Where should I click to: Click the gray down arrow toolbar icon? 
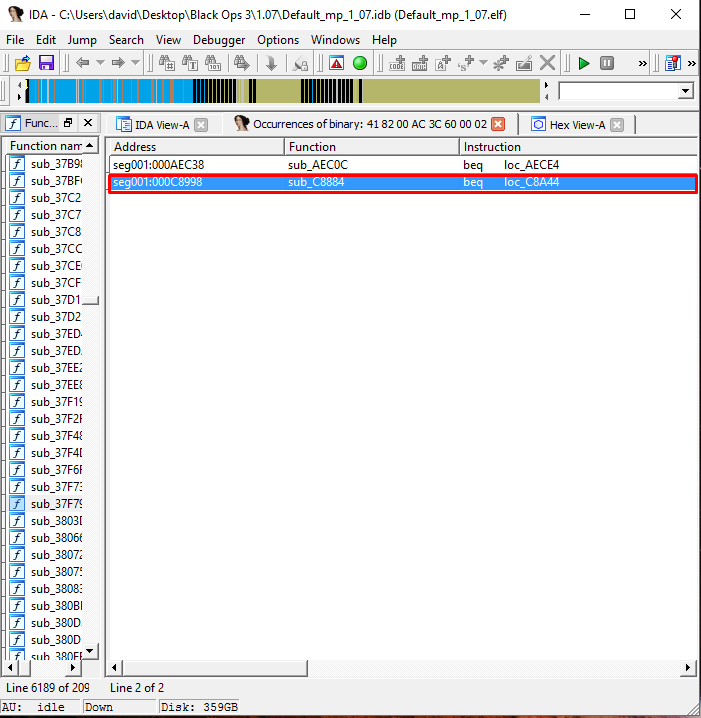tap(271, 63)
